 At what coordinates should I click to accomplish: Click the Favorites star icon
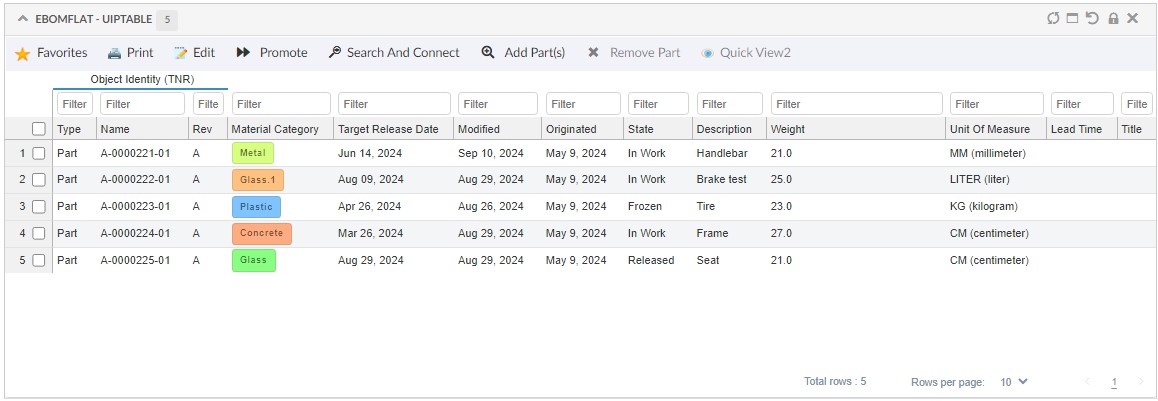point(22,54)
